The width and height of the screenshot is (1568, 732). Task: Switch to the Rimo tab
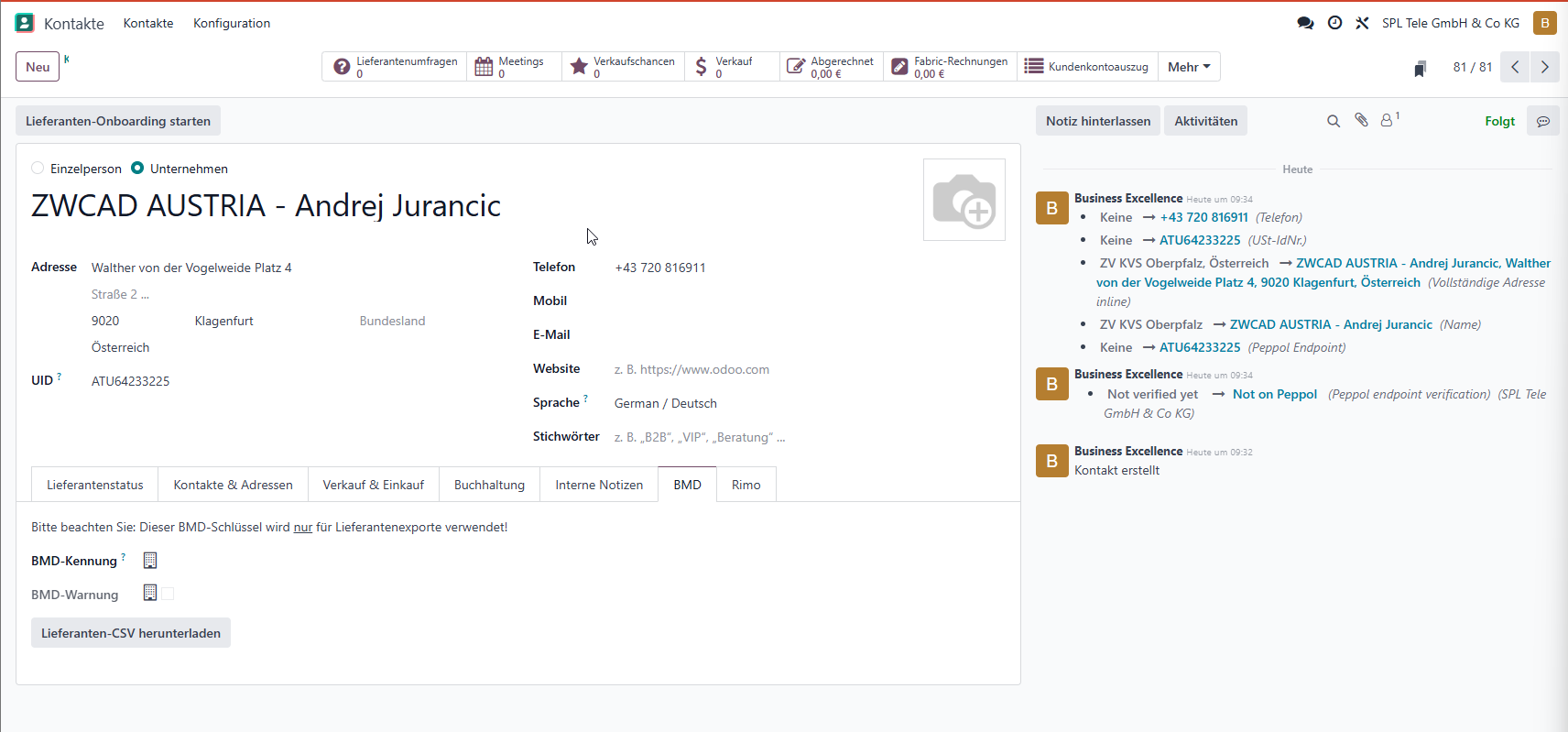746,485
